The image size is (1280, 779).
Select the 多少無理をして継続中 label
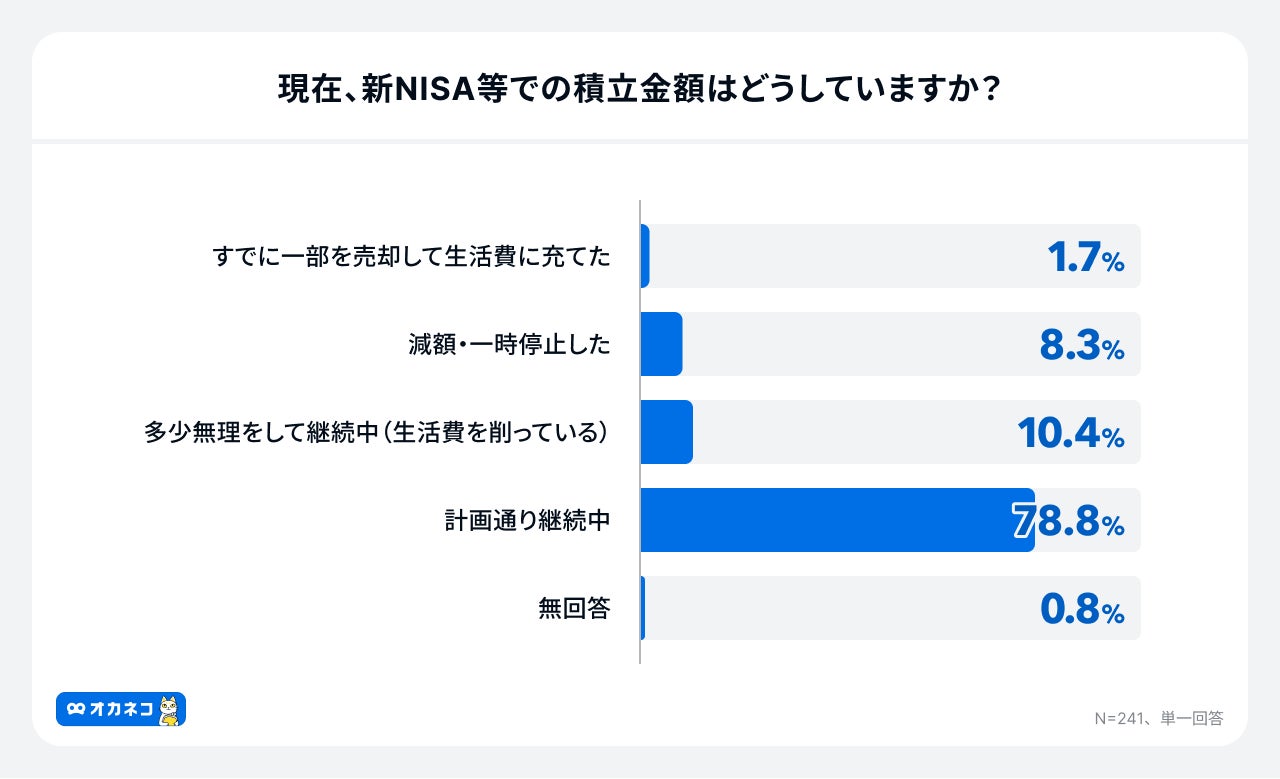click(x=377, y=433)
